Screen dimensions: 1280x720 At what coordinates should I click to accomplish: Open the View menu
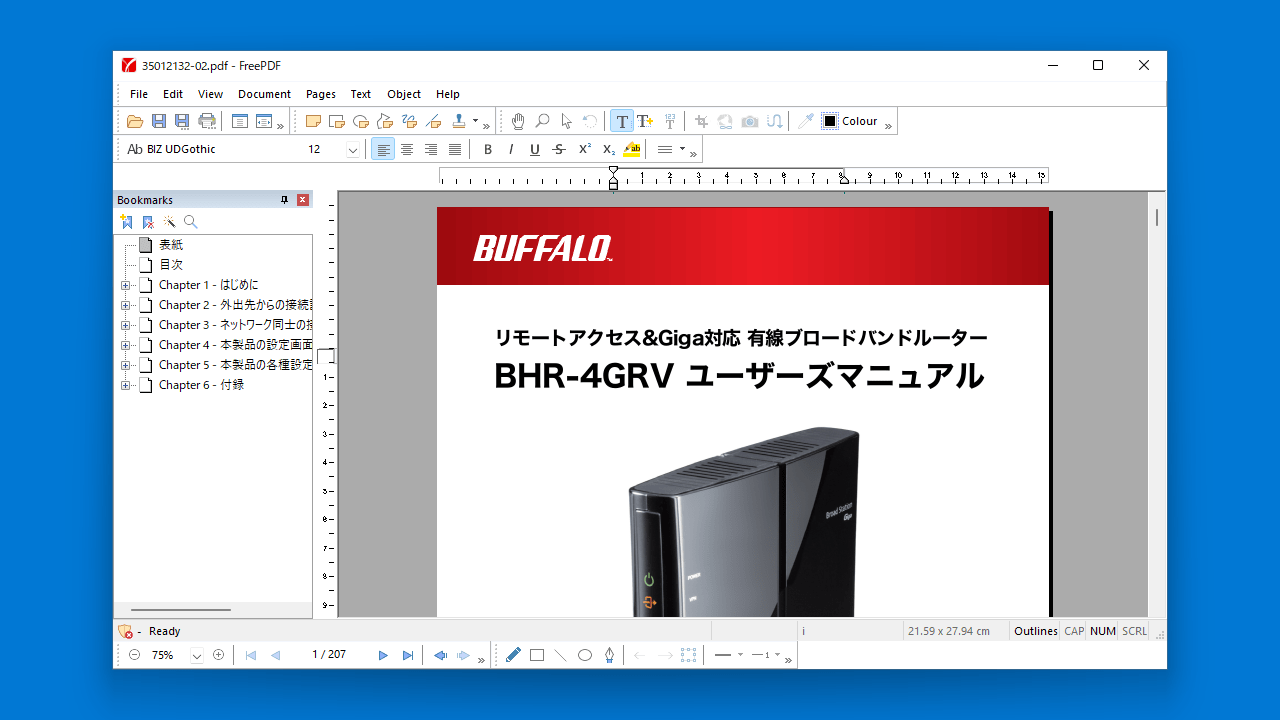pyautogui.click(x=210, y=94)
